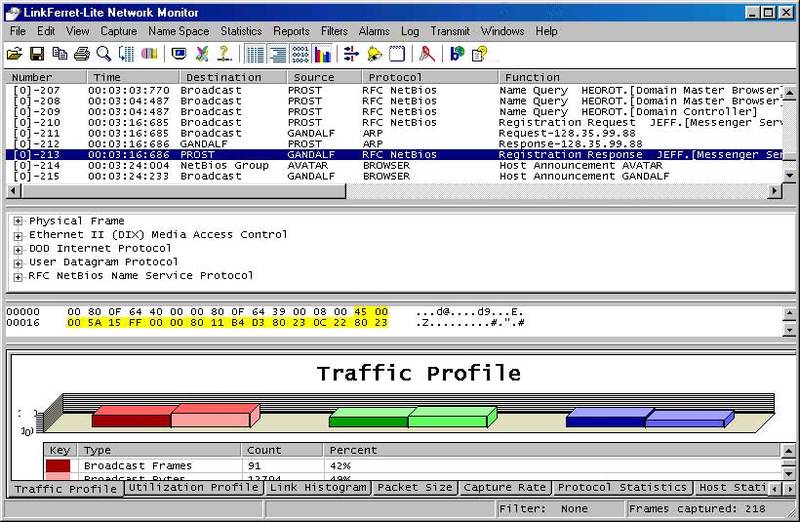
Task: Toggle the decode tree view icon
Action: 278,54
